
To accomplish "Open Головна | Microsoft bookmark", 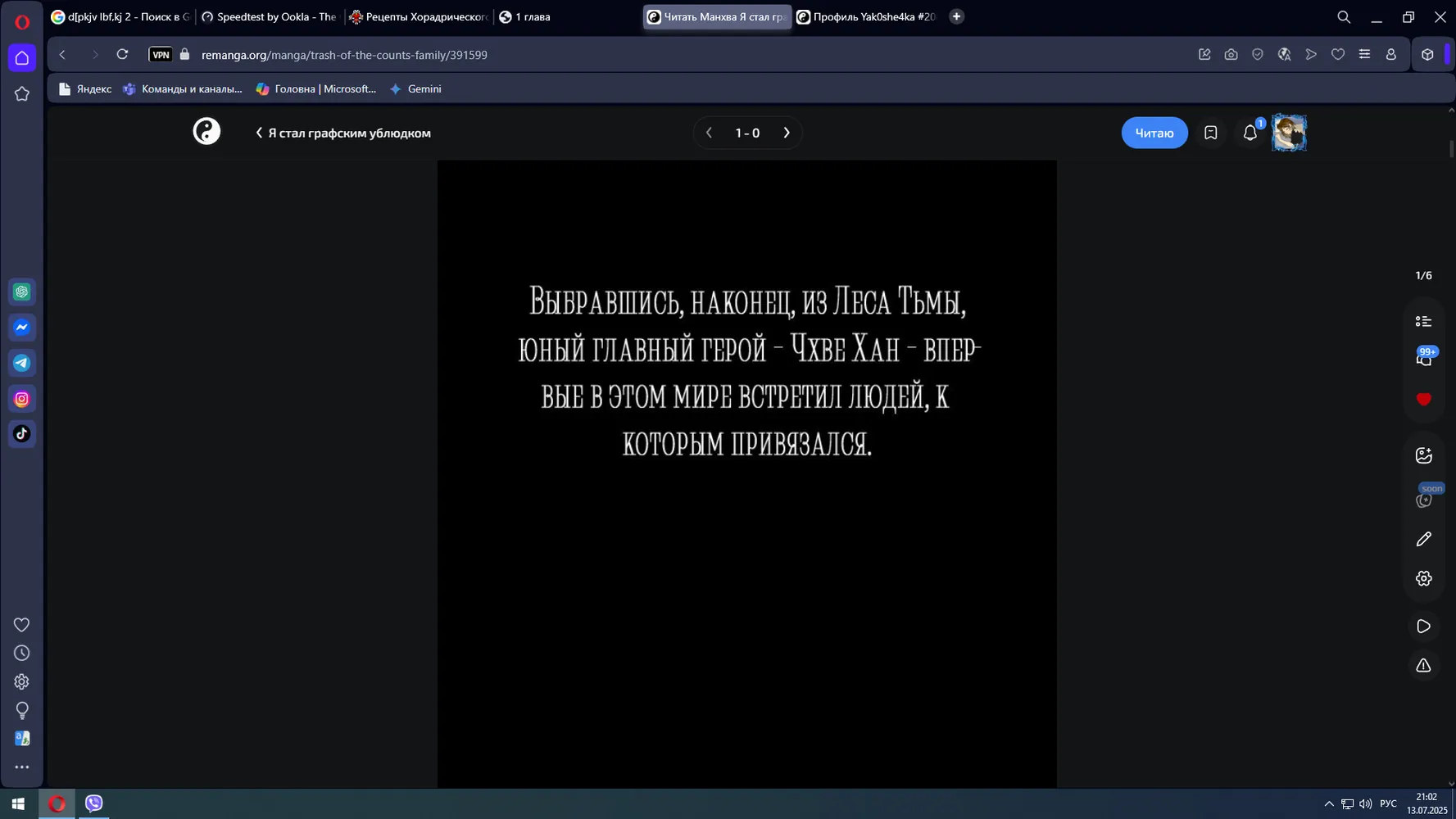I will click(316, 89).
